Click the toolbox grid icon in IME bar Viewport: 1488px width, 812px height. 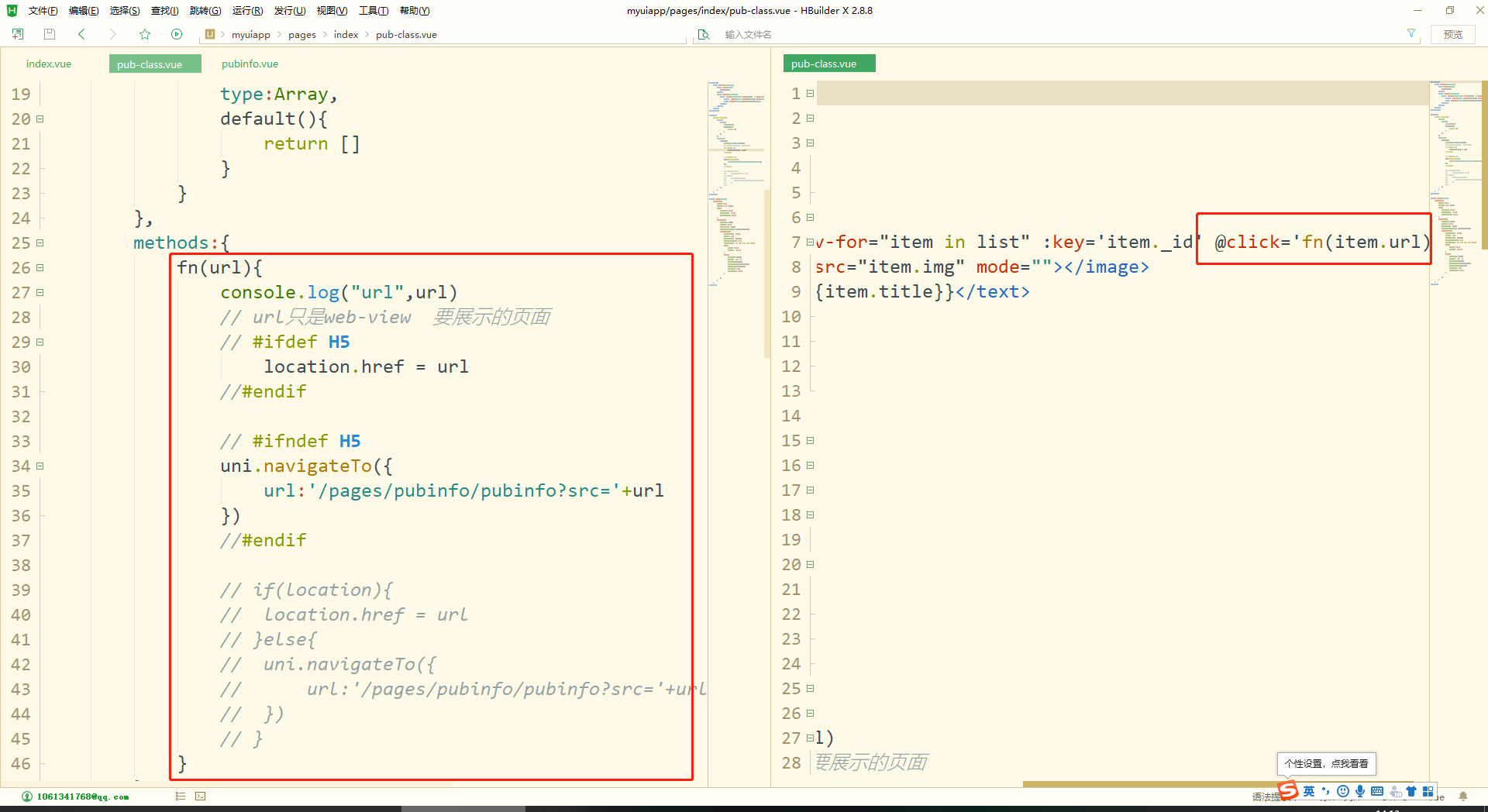pyautogui.click(x=1428, y=791)
